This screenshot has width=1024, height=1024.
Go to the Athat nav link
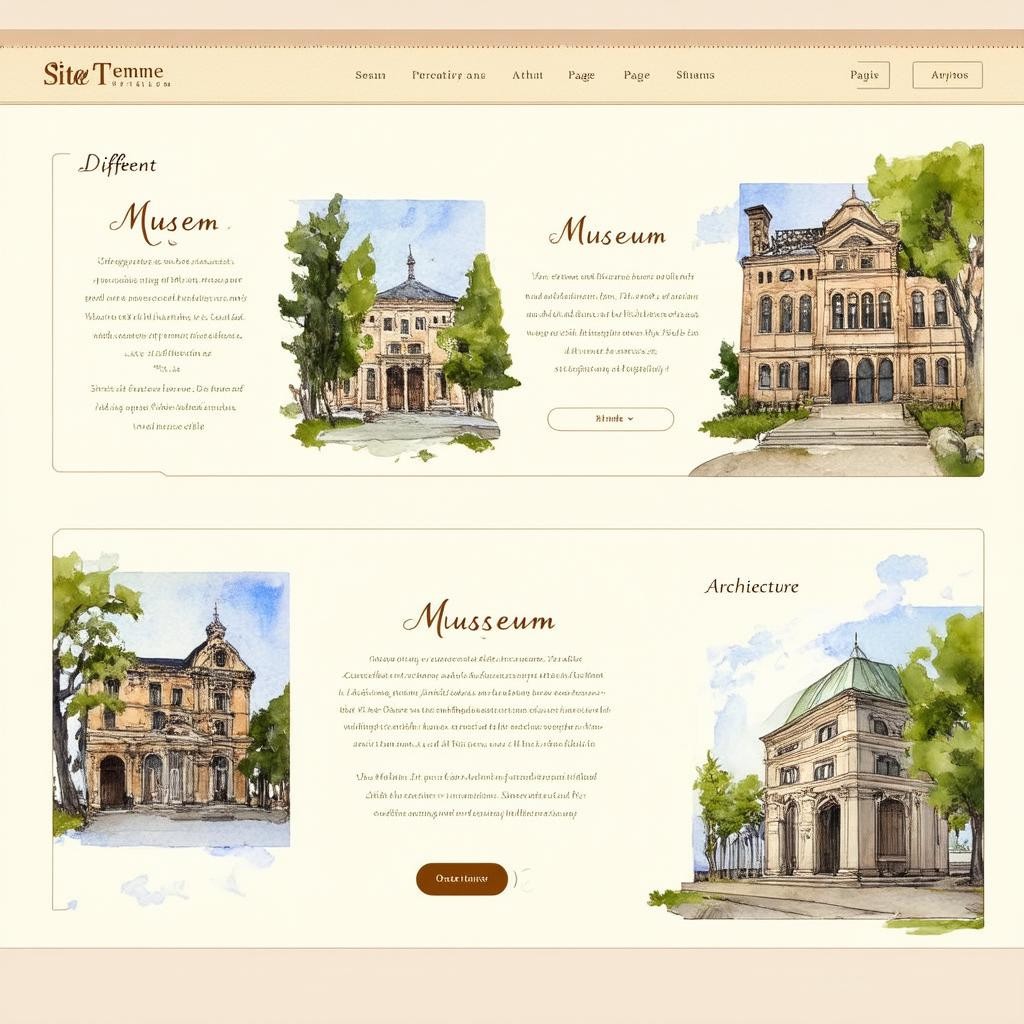(x=527, y=75)
